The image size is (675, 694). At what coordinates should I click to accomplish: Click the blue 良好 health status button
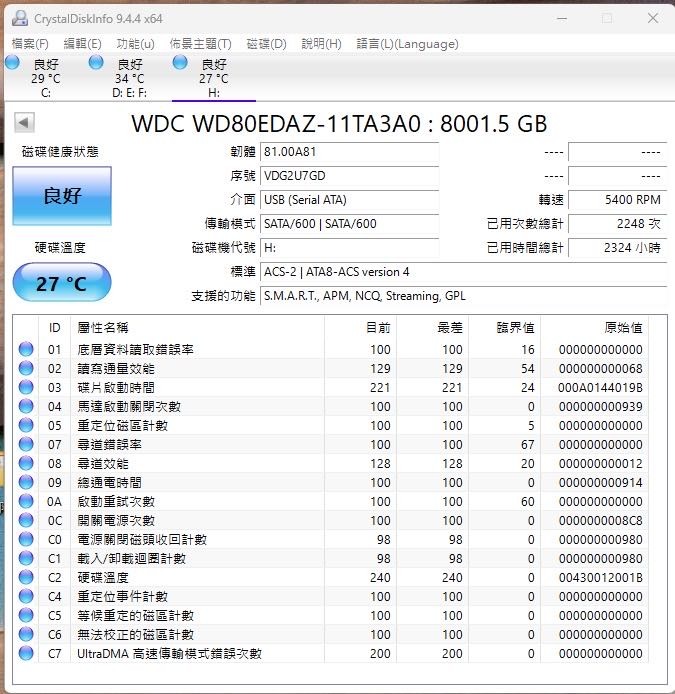tap(62, 196)
